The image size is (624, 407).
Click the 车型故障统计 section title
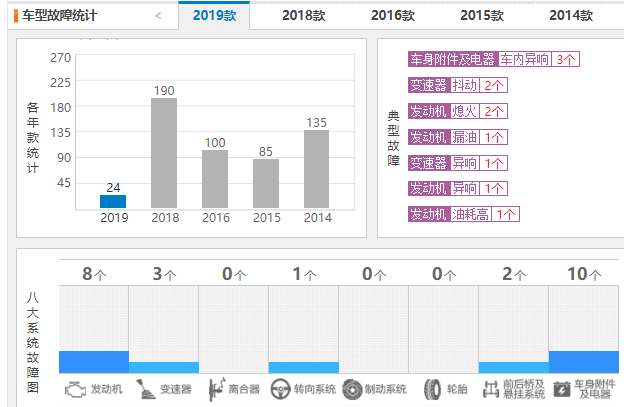[59, 16]
